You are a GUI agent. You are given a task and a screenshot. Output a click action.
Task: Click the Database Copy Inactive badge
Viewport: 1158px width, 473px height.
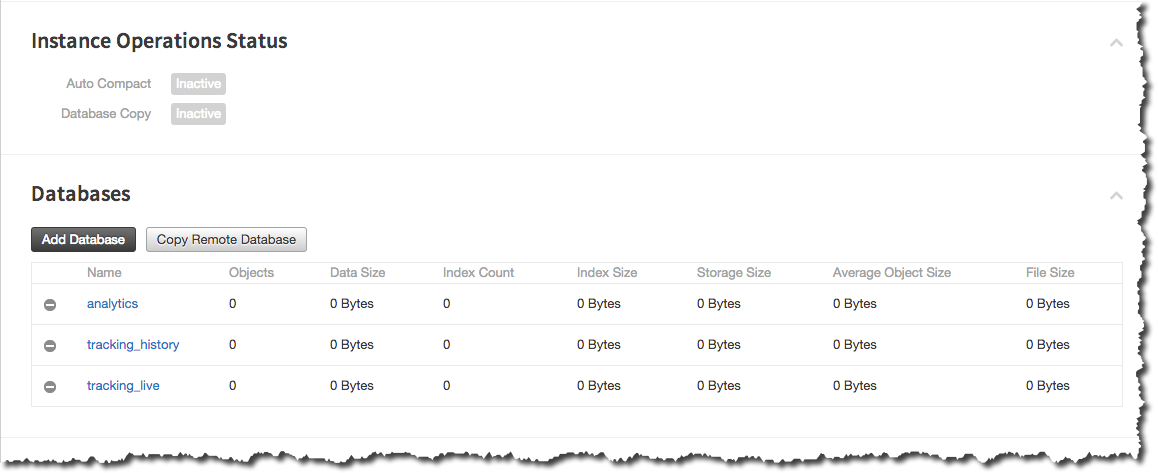click(198, 114)
